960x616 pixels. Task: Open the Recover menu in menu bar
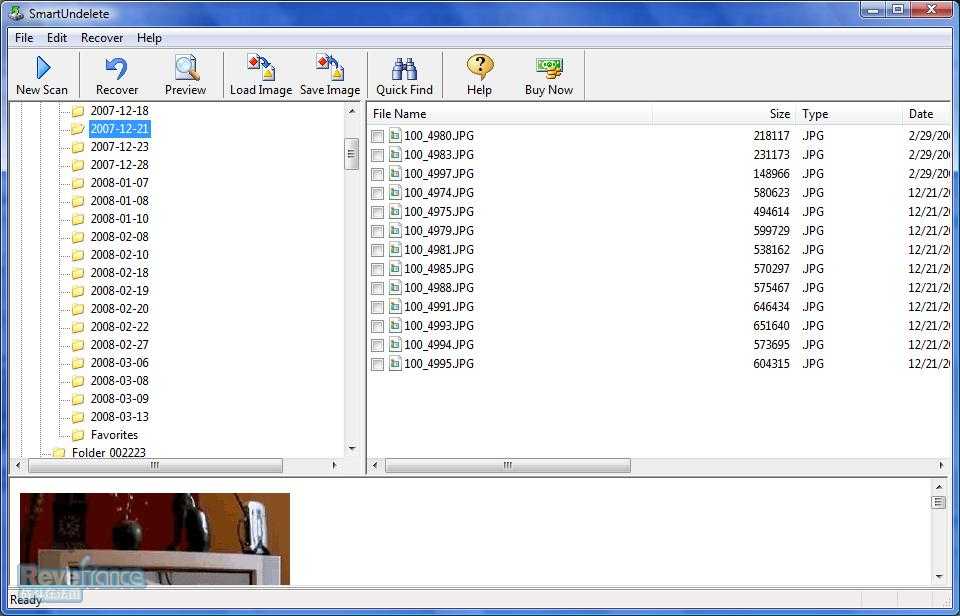click(102, 38)
